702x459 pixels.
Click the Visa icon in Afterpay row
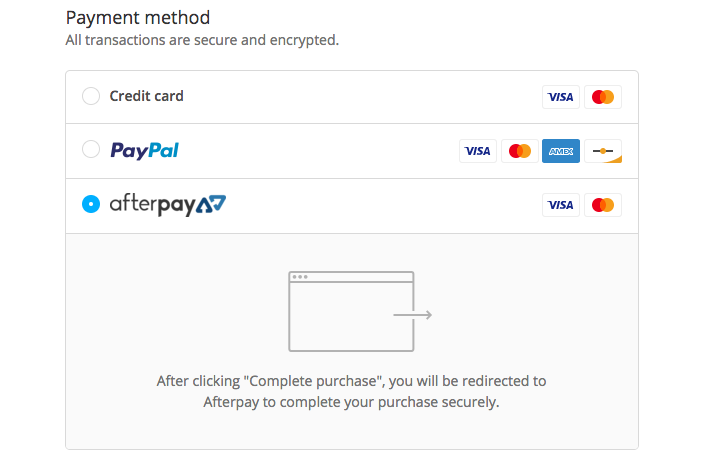[x=561, y=205]
